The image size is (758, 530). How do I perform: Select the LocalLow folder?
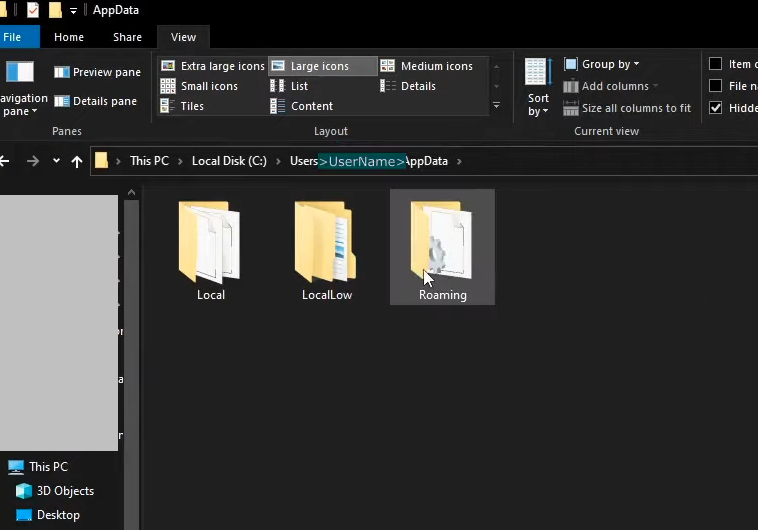327,251
